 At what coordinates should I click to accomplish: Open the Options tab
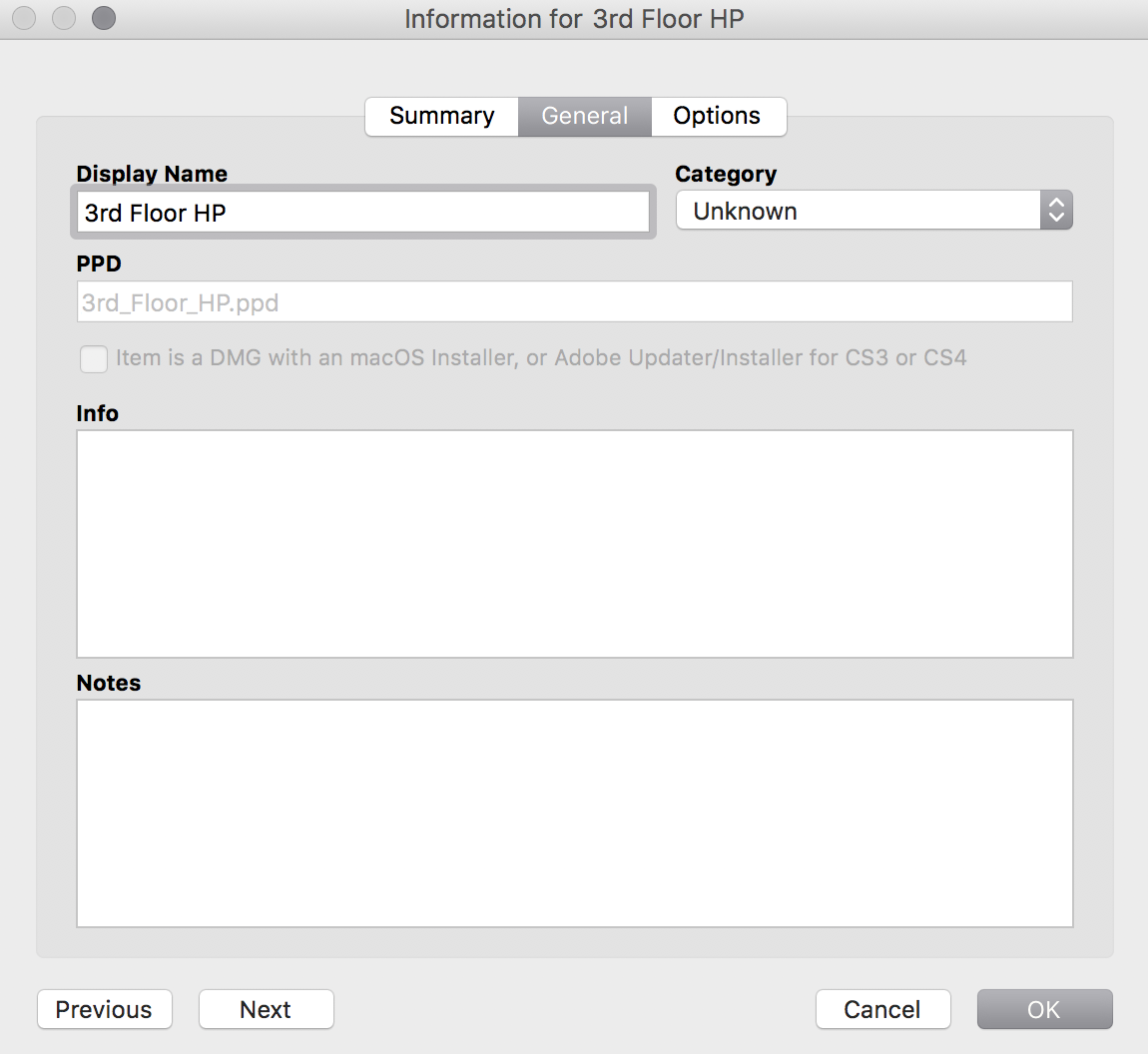click(x=718, y=117)
